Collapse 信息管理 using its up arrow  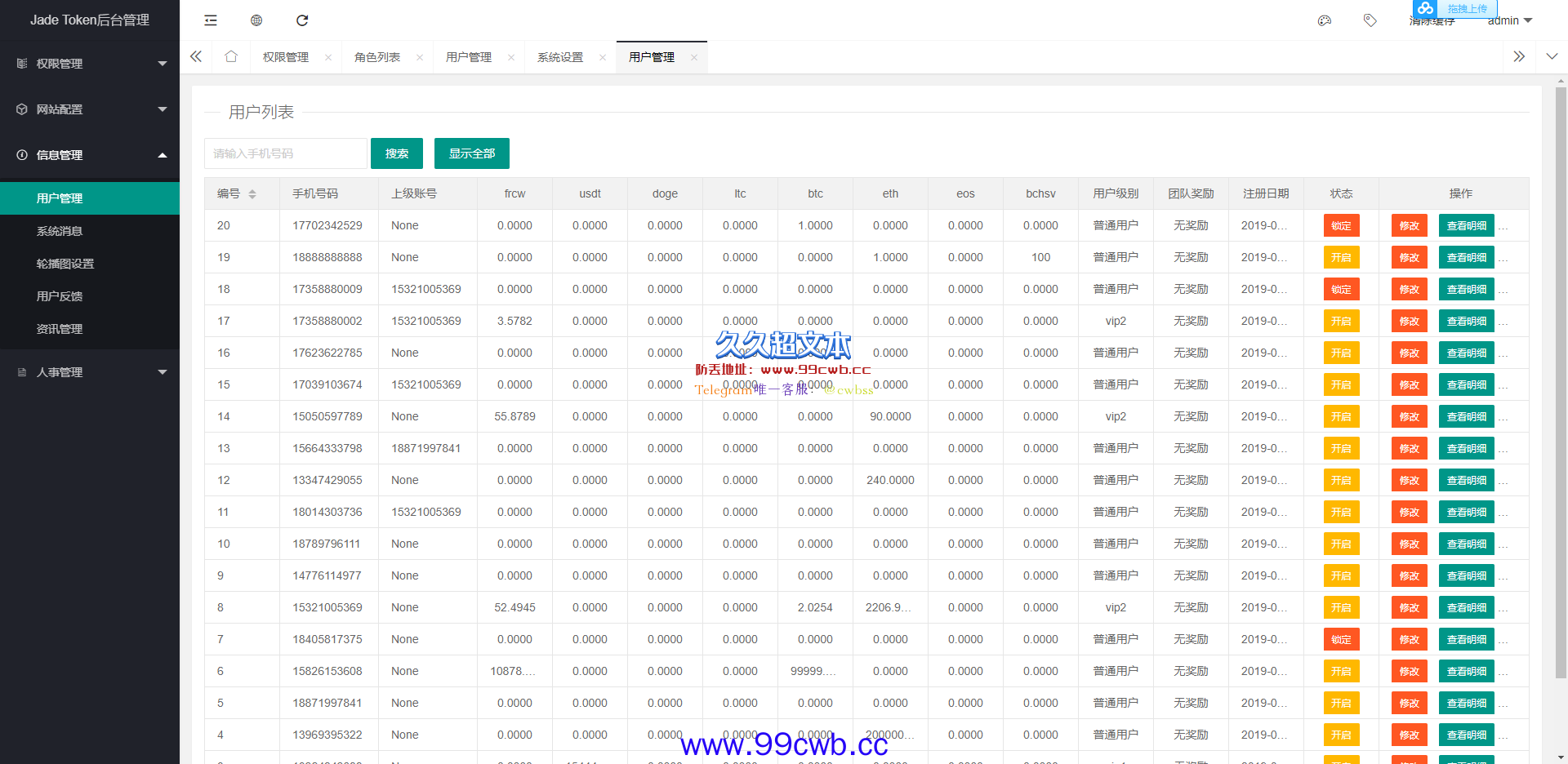[x=163, y=155]
